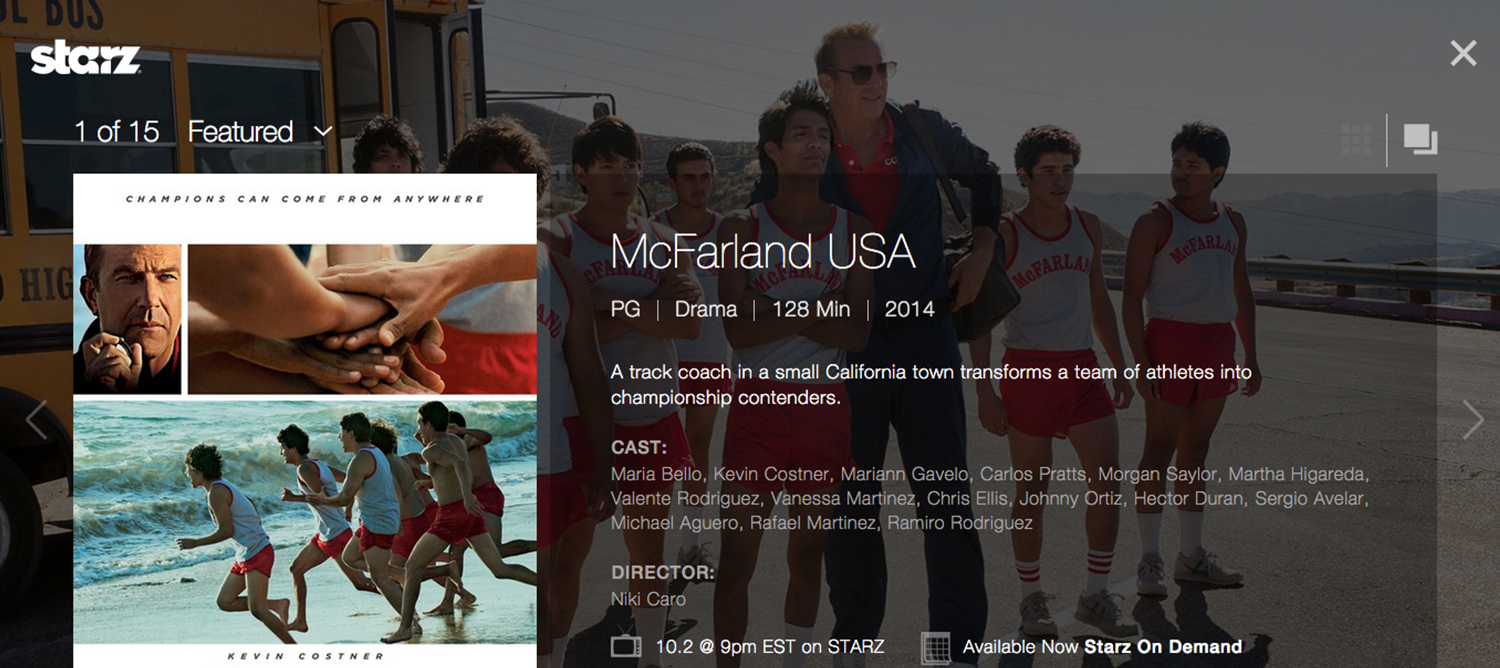Switch to grid view
Viewport: 1500px width, 668px height.
1356,140
